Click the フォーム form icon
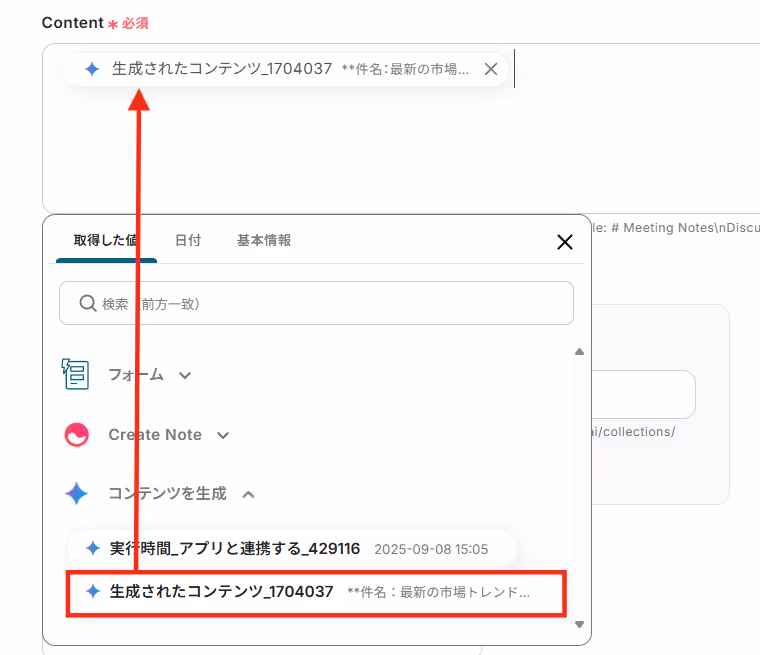Image resolution: width=760 pixels, height=655 pixels. [76, 374]
